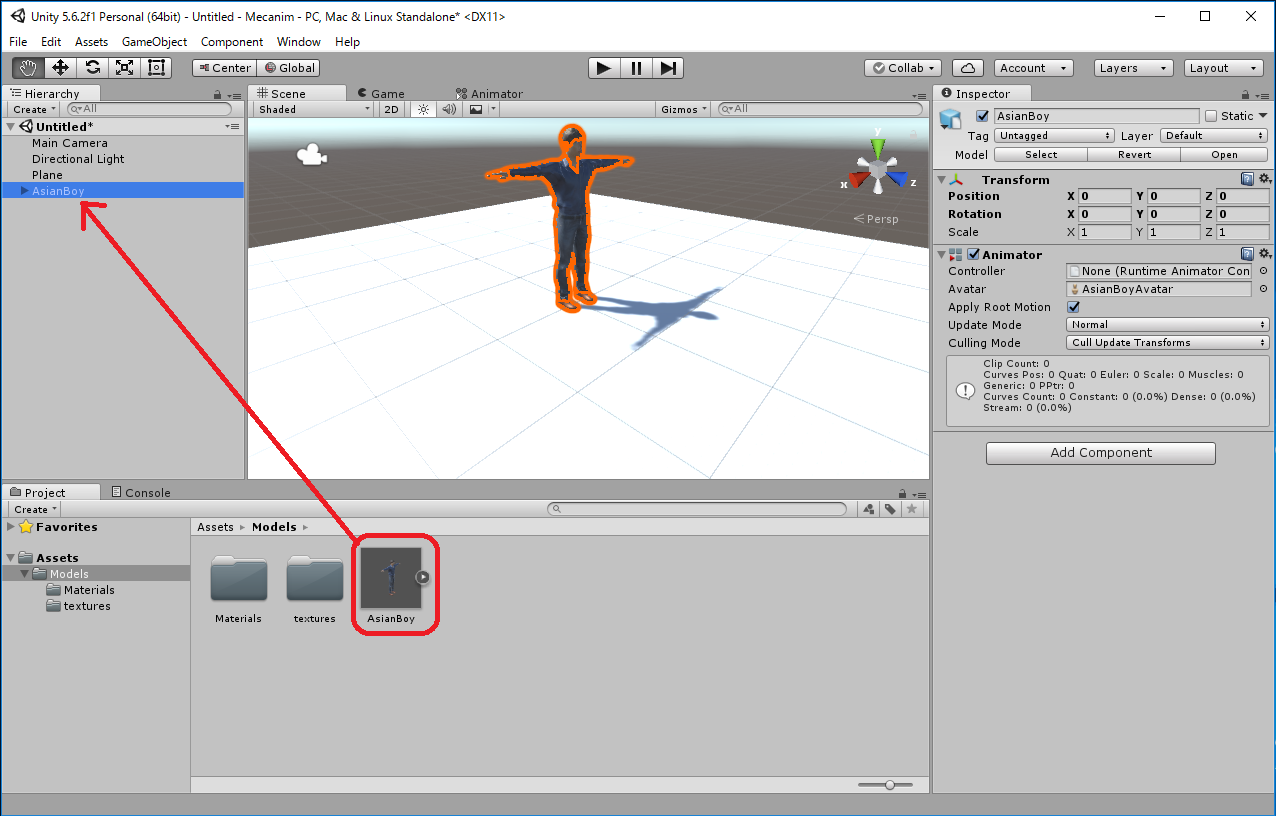Screen dimensions: 1276x816
Task: Open the Layers dropdown
Action: [1133, 68]
